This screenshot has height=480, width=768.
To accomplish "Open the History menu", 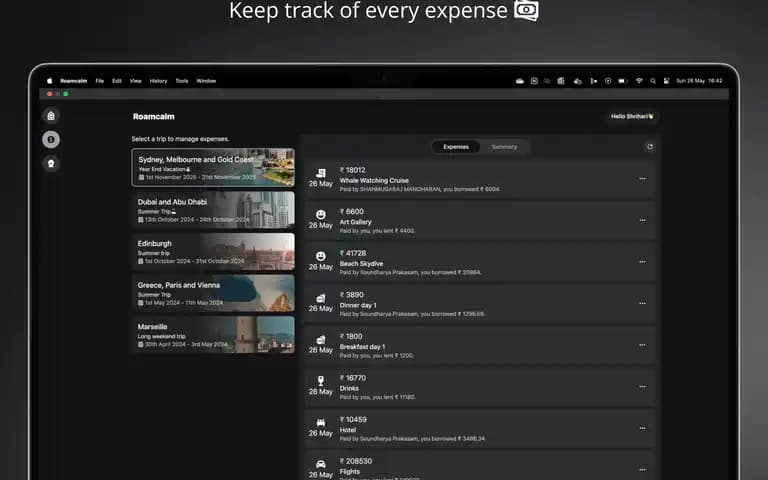I will (x=158, y=81).
